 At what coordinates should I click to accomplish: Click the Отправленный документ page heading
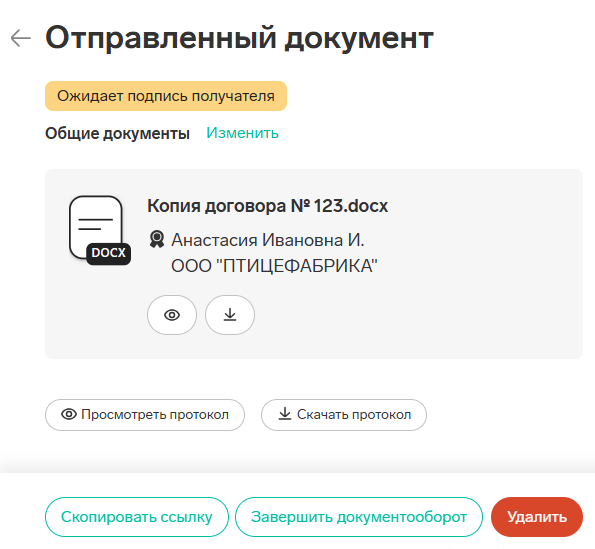239,38
